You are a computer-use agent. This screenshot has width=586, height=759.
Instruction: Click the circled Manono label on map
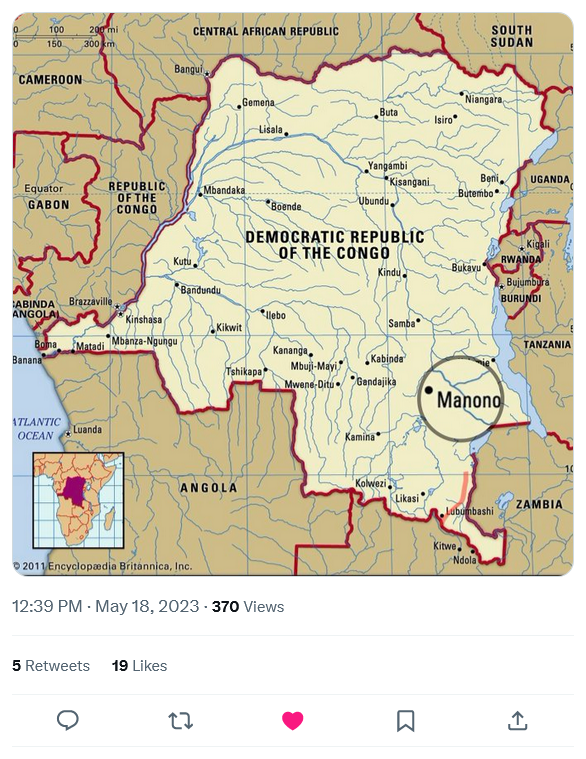(468, 400)
